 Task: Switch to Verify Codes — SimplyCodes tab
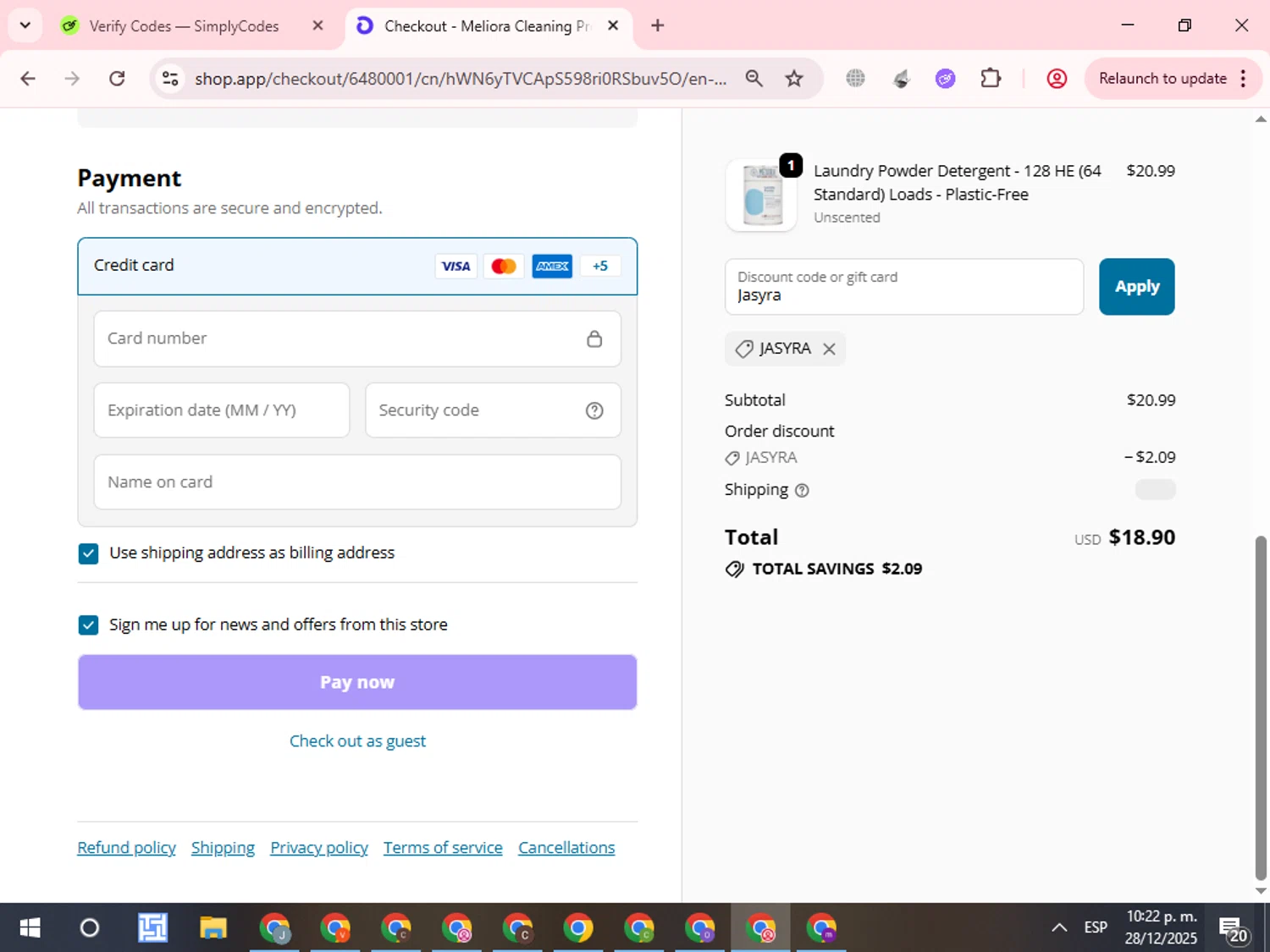(184, 26)
